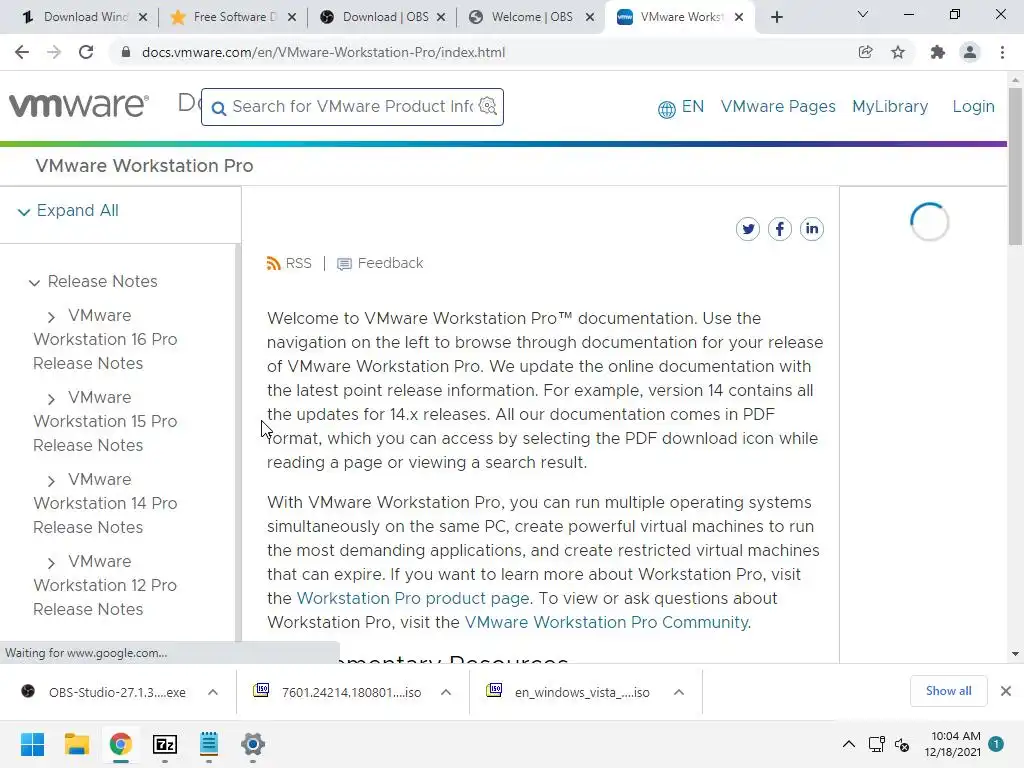Open Workstation Pro product page link
1024x768 pixels.
click(x=413, y=598)
